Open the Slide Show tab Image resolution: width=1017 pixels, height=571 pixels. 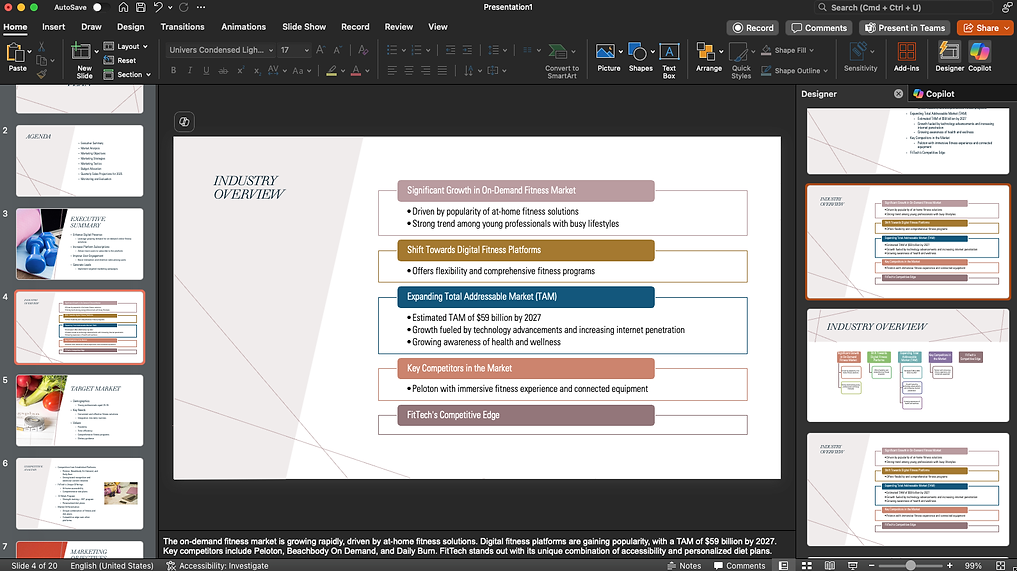tap(304, 27)
